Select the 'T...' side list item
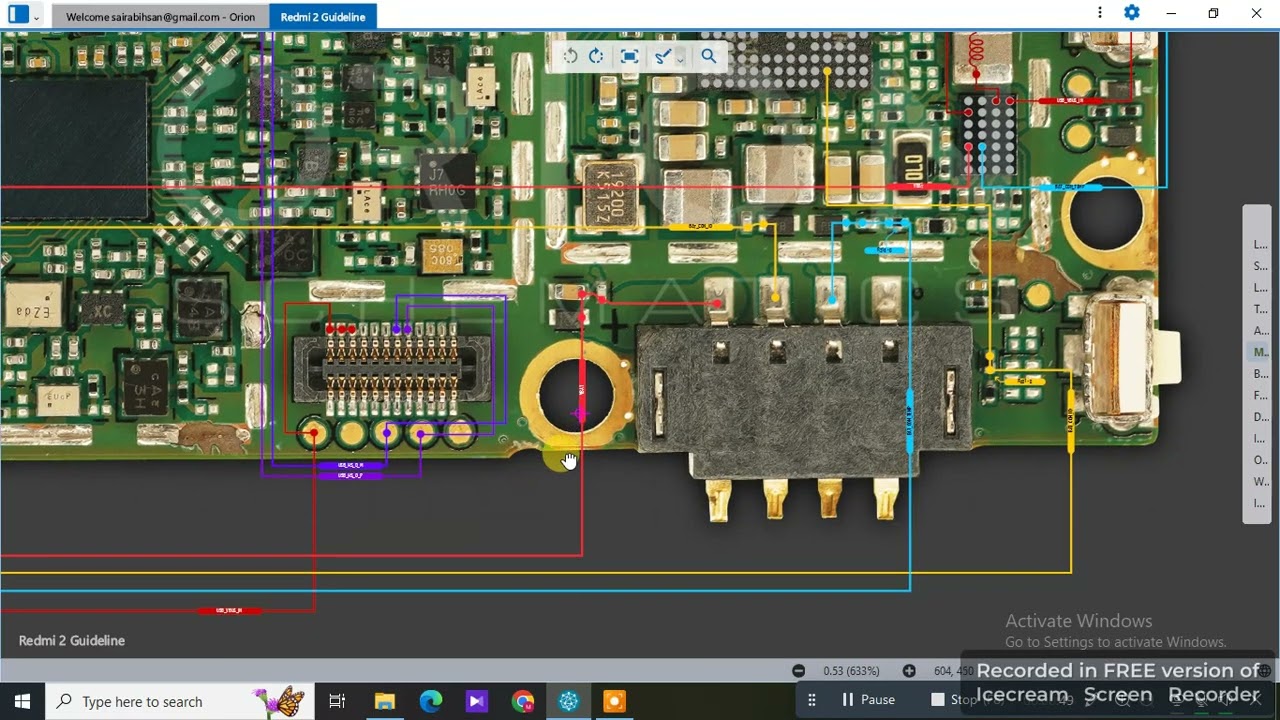Image resolution: width=1280 pixels, height=720 pixels. (x=1260, y=309)
